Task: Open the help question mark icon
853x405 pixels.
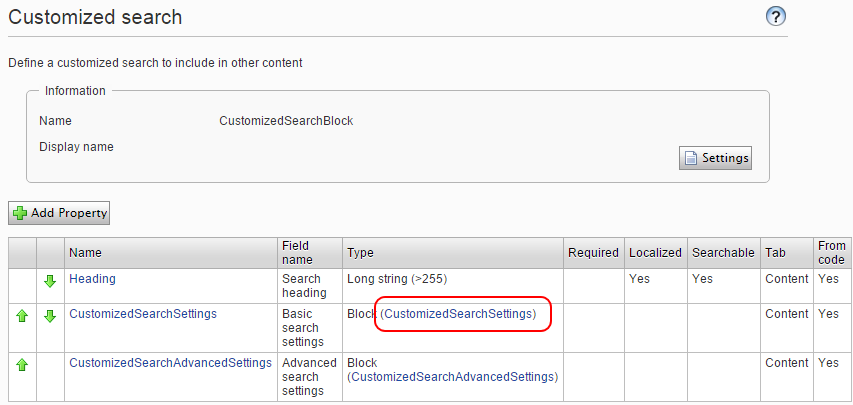Action: pos(776,17)
